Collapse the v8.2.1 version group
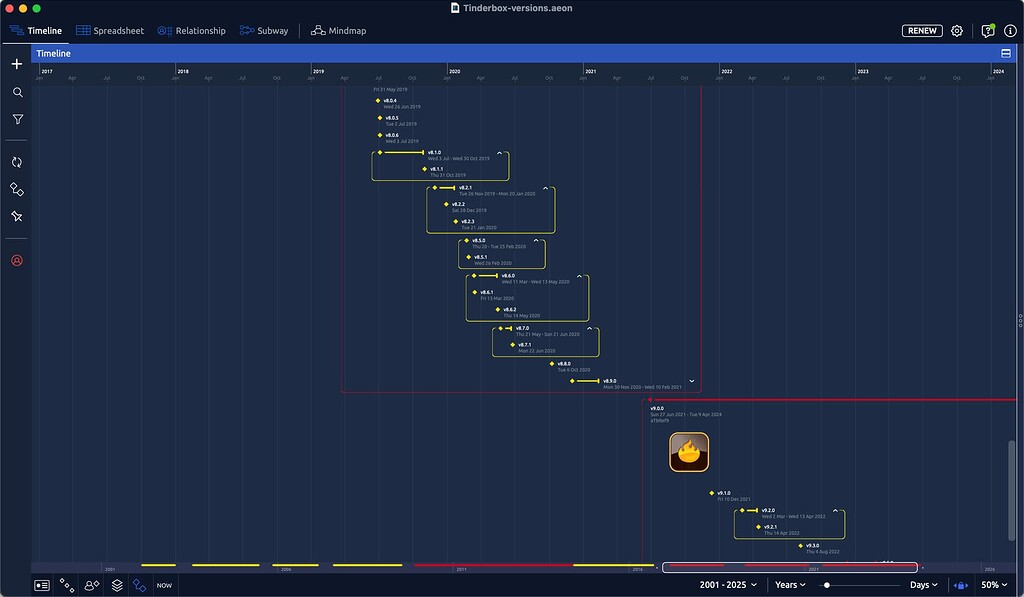The height and width of the screenshot is (597, 1024). [546, 187]
